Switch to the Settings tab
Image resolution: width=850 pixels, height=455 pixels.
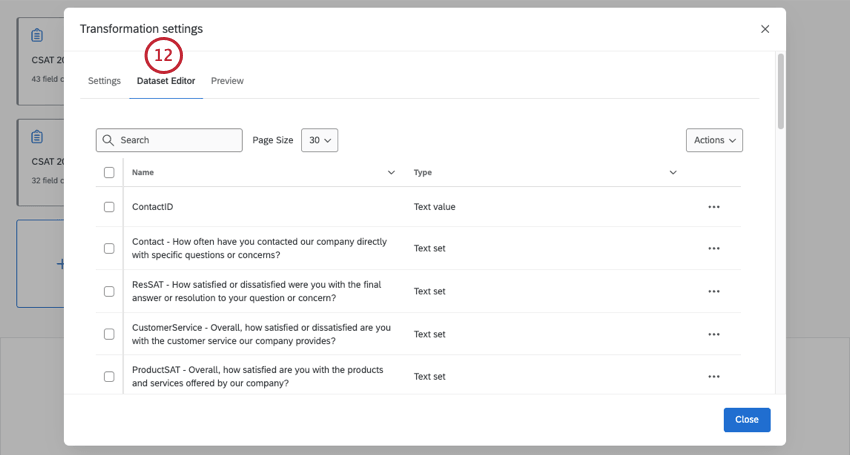coord(104,81)
